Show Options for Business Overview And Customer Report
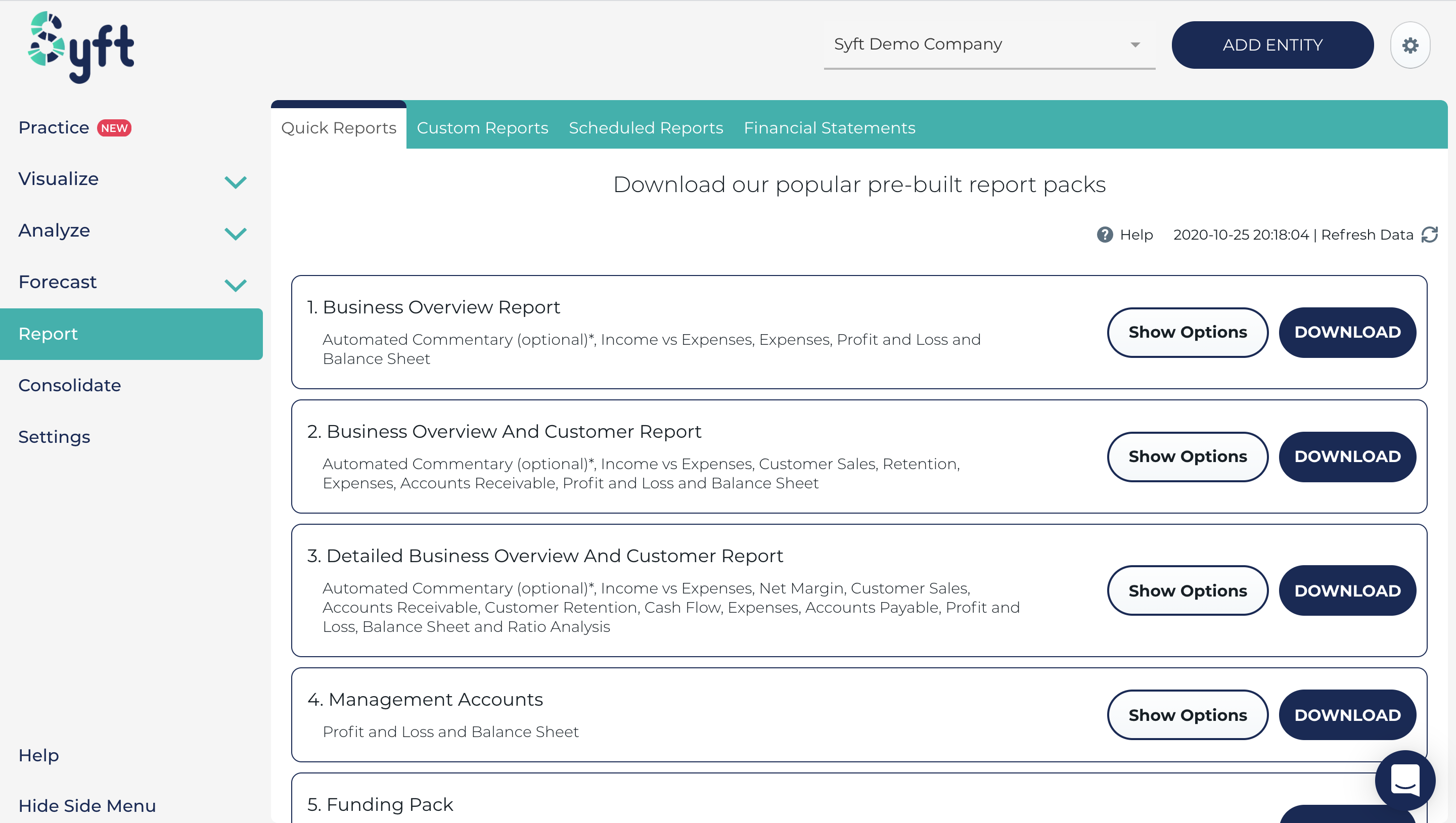The image size is (1456, 823). point(1187,456)
